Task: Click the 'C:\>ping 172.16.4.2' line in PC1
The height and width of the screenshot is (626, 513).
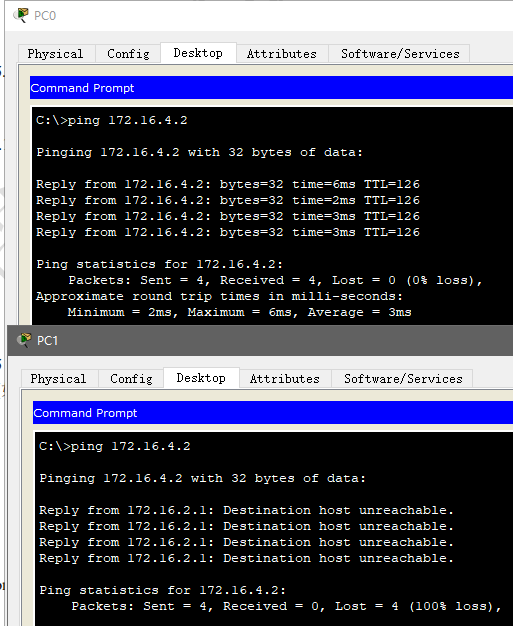Action: tap(115, 446)
